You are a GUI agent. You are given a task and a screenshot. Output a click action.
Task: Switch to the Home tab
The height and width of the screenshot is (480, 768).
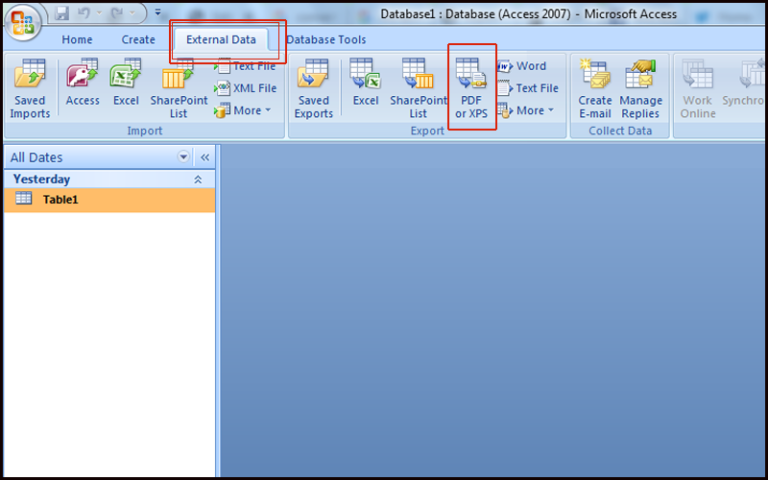point(77,40)
